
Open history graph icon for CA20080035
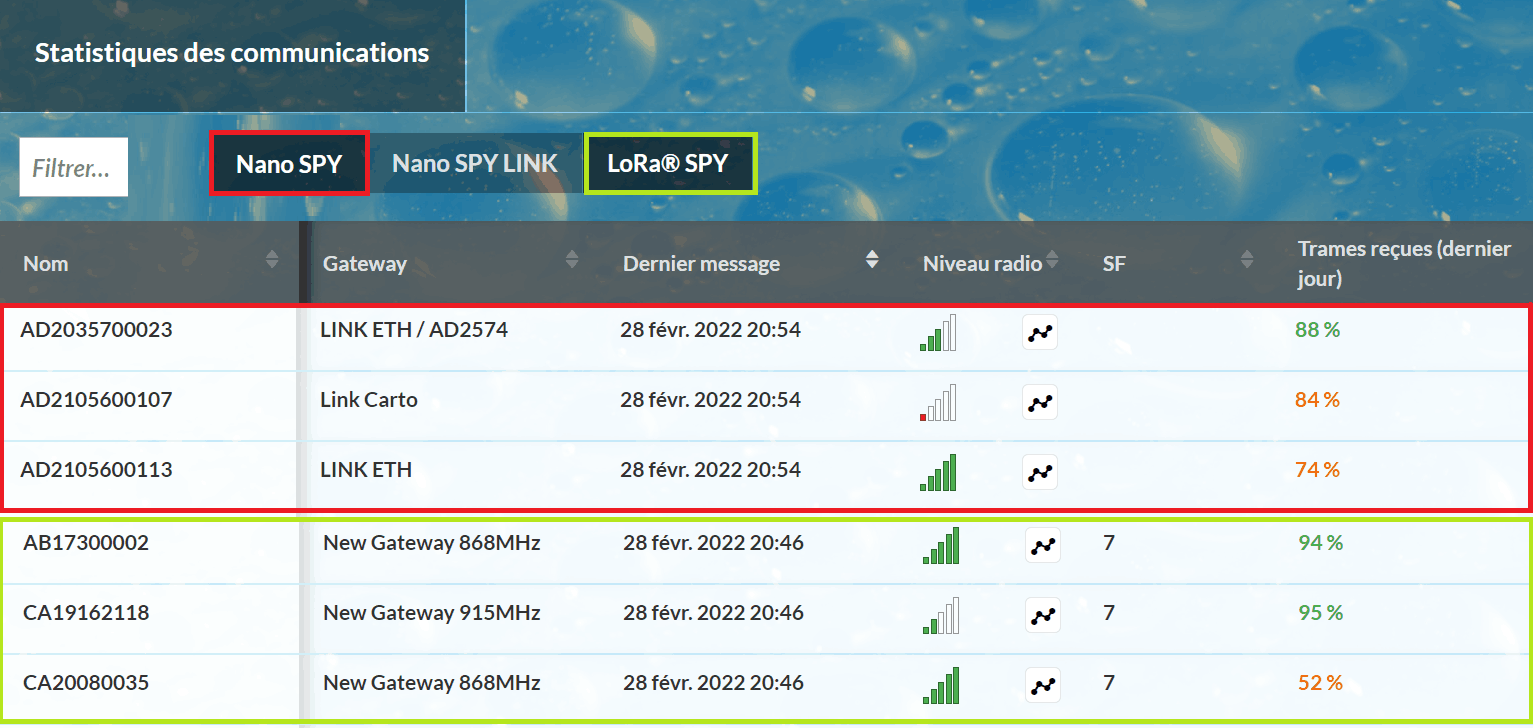(x=1043, y=685)
